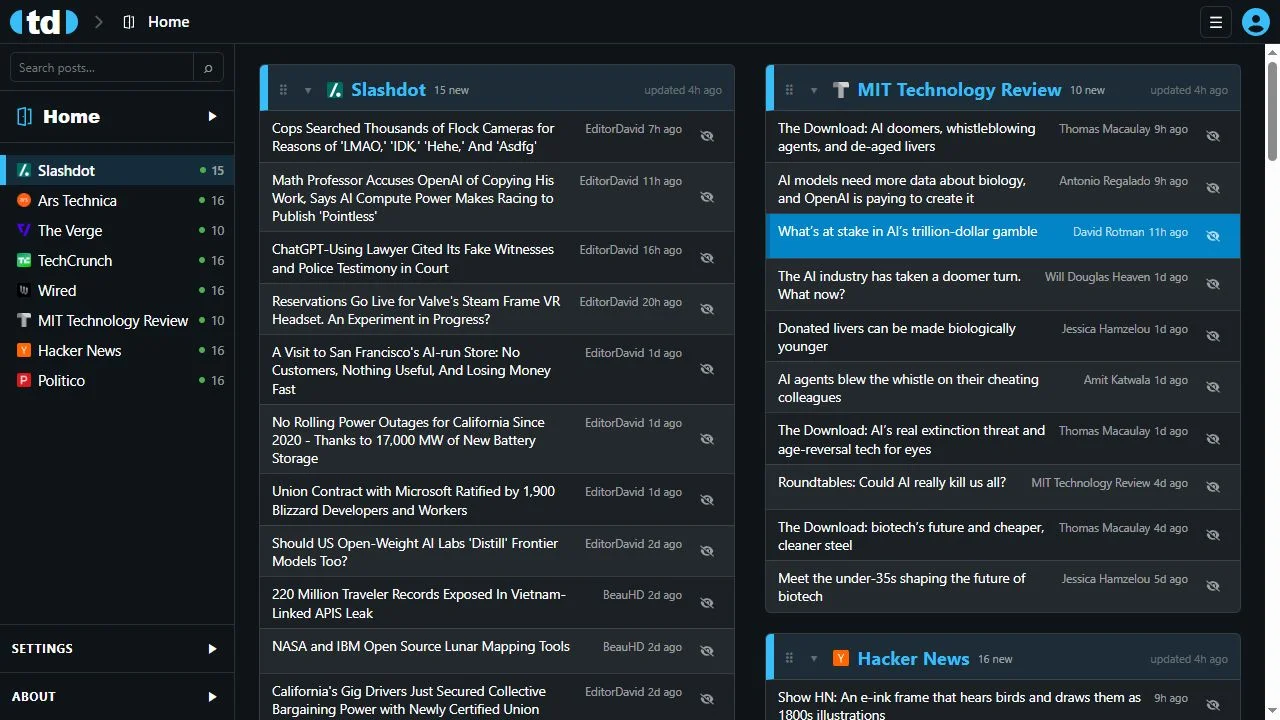
Task: Click the Slashdot feed icon in sidebar
Action: pos(24,171)
